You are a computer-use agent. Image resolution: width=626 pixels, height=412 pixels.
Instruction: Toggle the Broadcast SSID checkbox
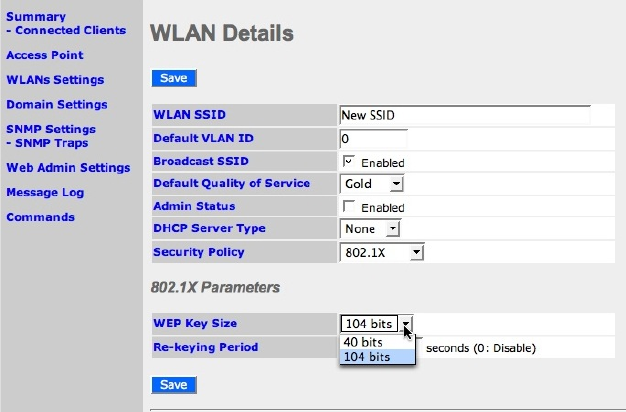(x=349, y=161)
